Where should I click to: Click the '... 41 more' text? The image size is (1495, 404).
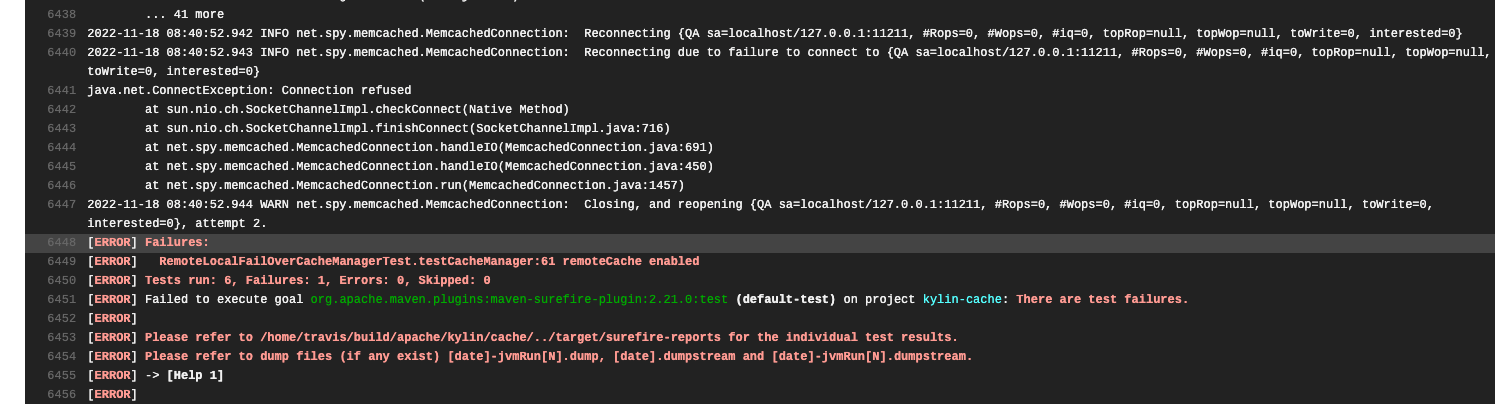click(185, 15)
